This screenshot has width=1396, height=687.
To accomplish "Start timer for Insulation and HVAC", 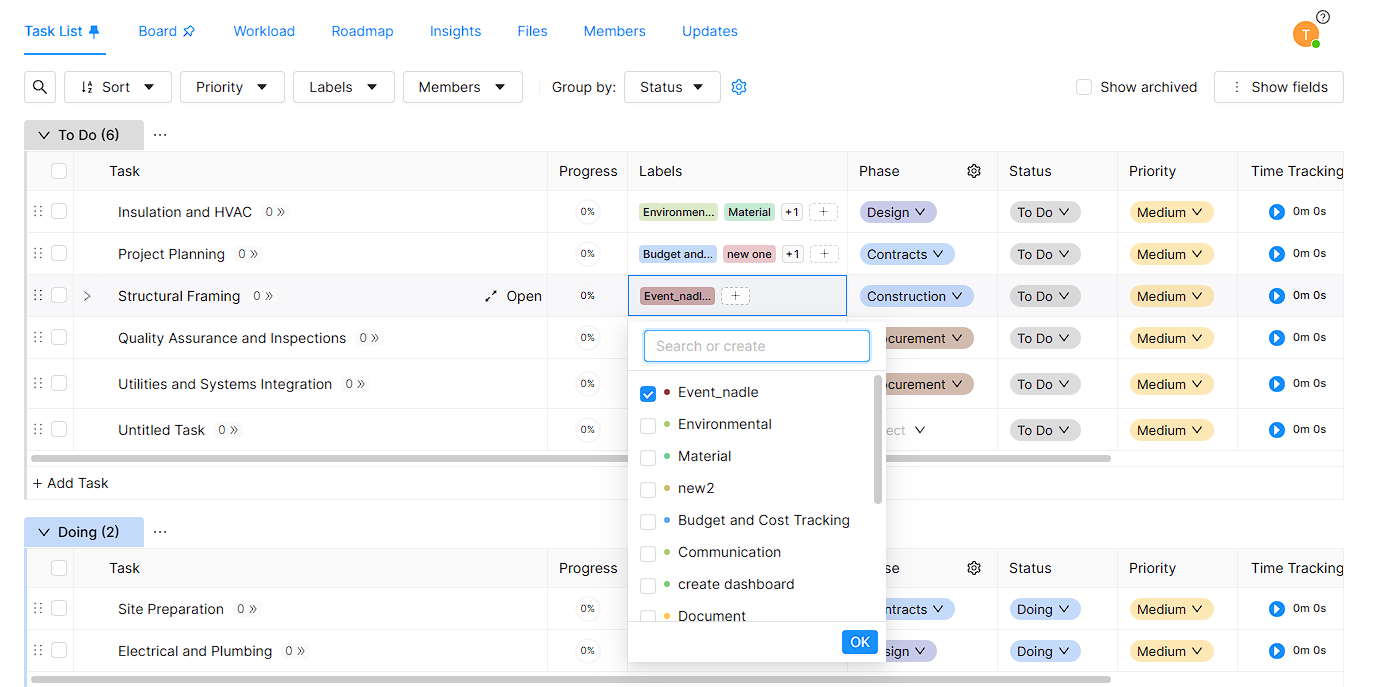I will pyautogui.click(x=1276, y=212).
